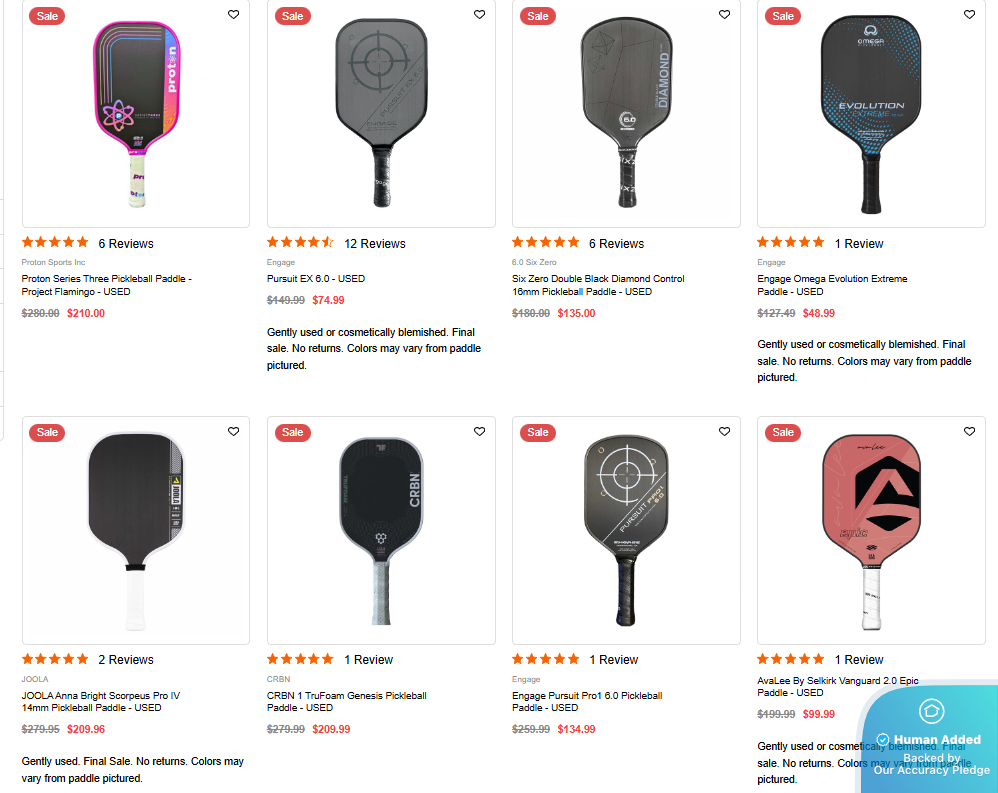
Task: Open Pursuit EX 6.0 - USED title link
Action: click(x=316, y=279)
